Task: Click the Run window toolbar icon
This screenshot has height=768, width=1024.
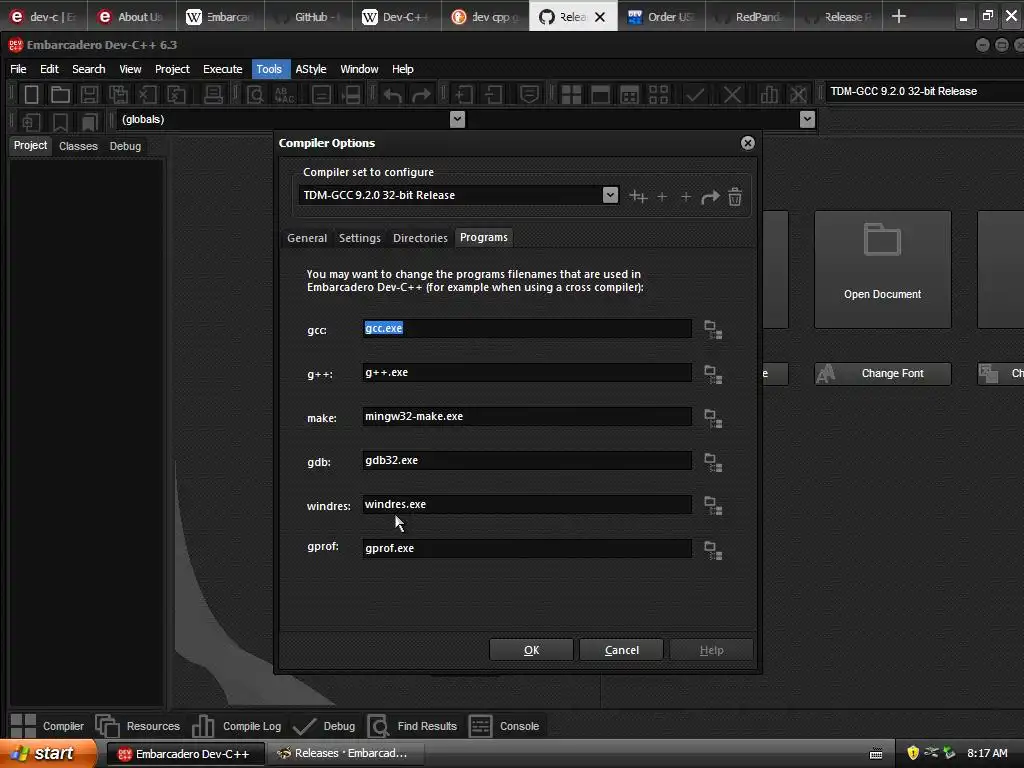Action: 600,95
